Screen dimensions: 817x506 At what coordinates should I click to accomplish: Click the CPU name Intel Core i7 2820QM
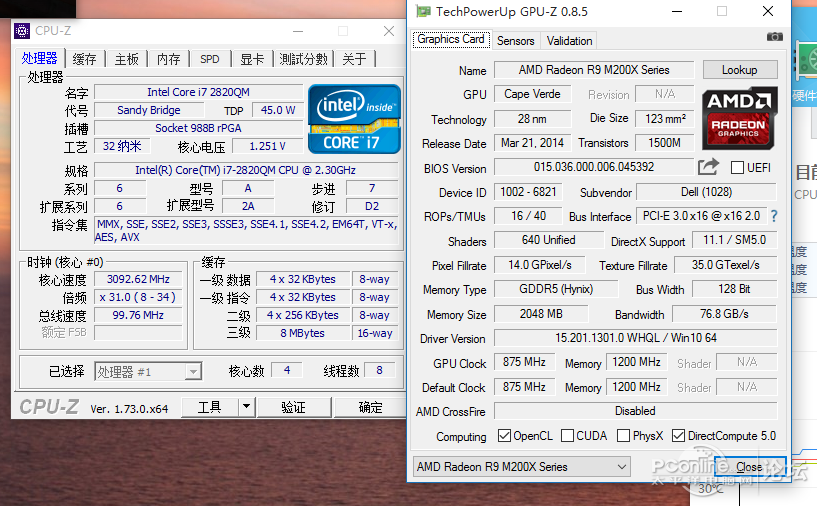point(199,92)
